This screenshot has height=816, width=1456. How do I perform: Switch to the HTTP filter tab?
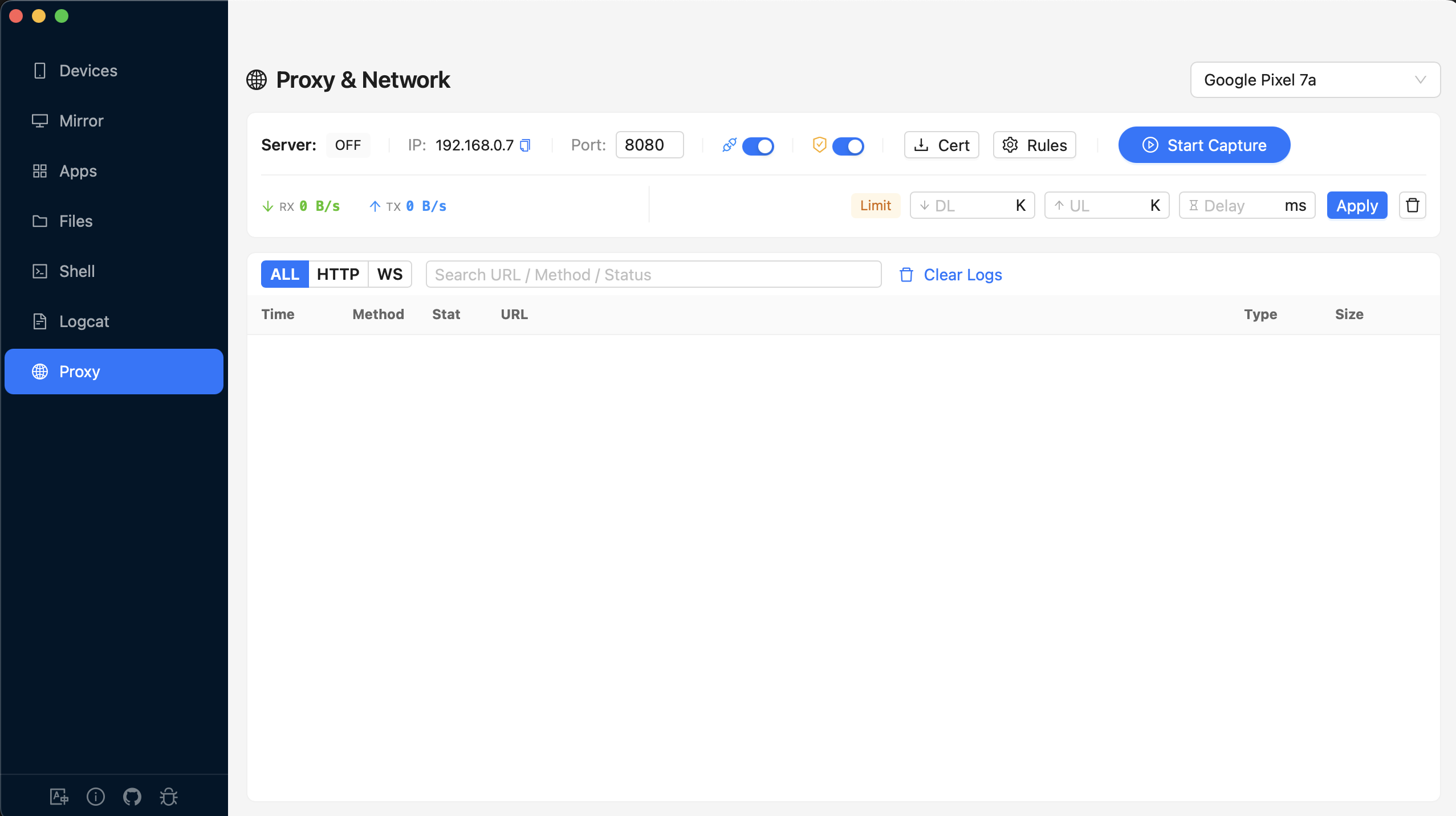[338, 274]
